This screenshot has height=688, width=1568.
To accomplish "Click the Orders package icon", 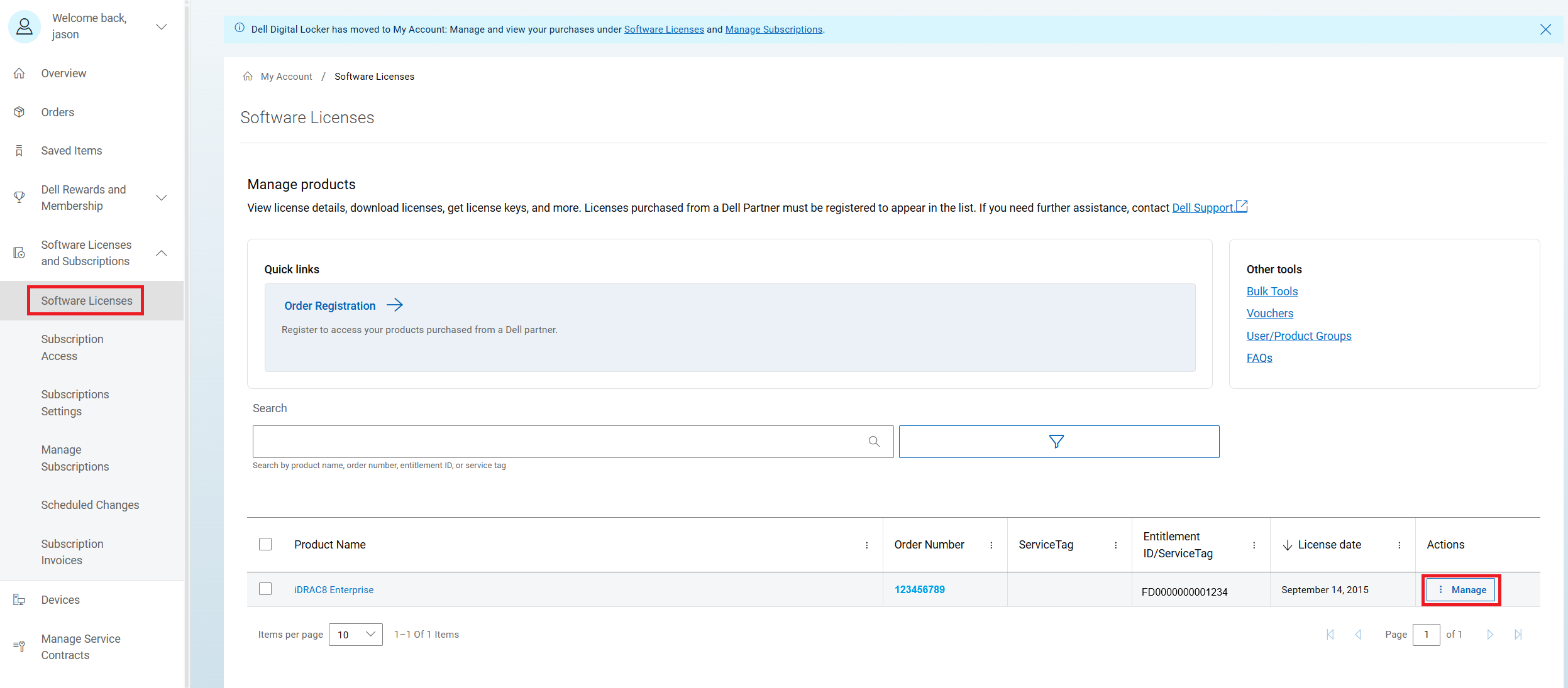I will tap(19, 111).
